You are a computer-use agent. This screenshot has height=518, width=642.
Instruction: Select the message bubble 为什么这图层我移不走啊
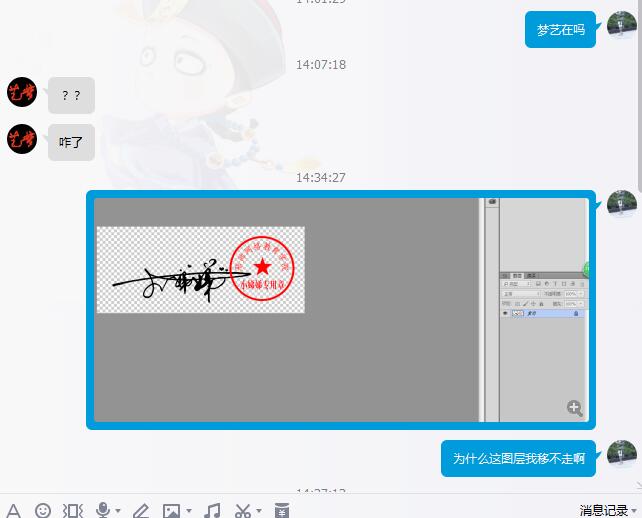click(x=518, y=458)
